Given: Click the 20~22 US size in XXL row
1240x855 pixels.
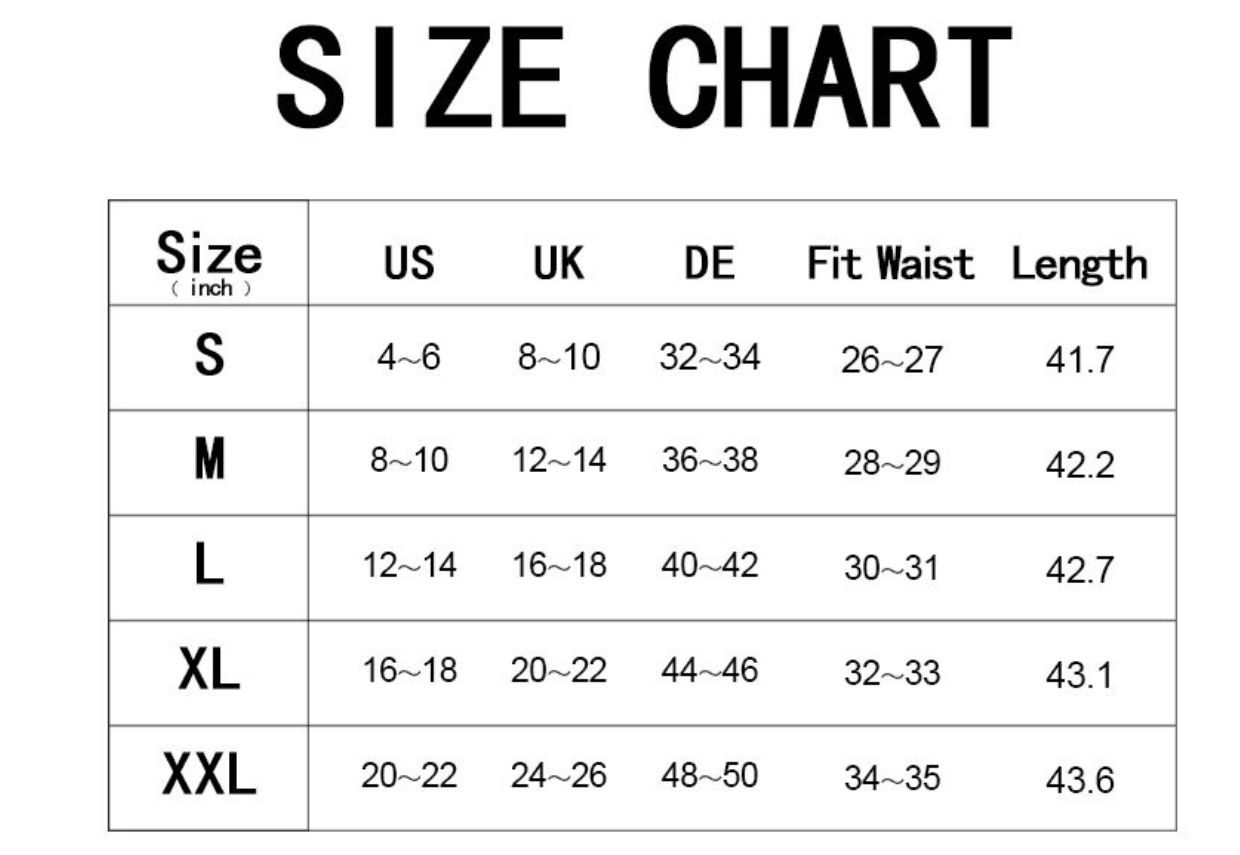Looking at the screenshot, I should click(409, 775).
